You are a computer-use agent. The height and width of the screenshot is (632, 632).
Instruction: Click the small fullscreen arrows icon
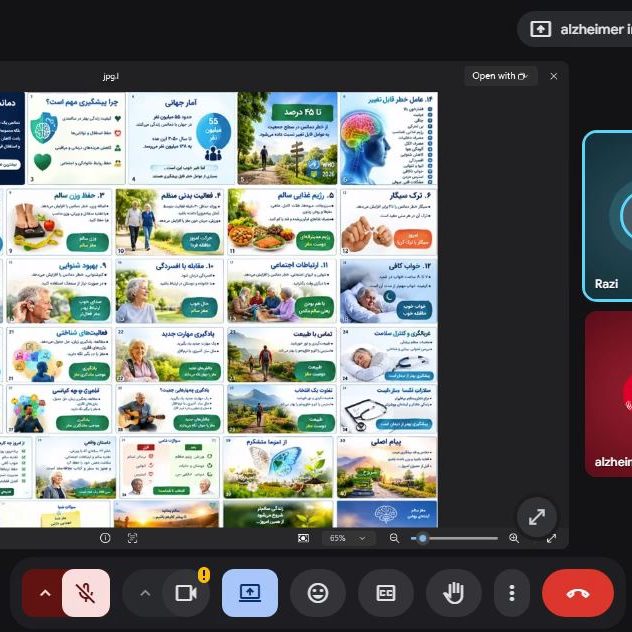(x=551, y=538)
